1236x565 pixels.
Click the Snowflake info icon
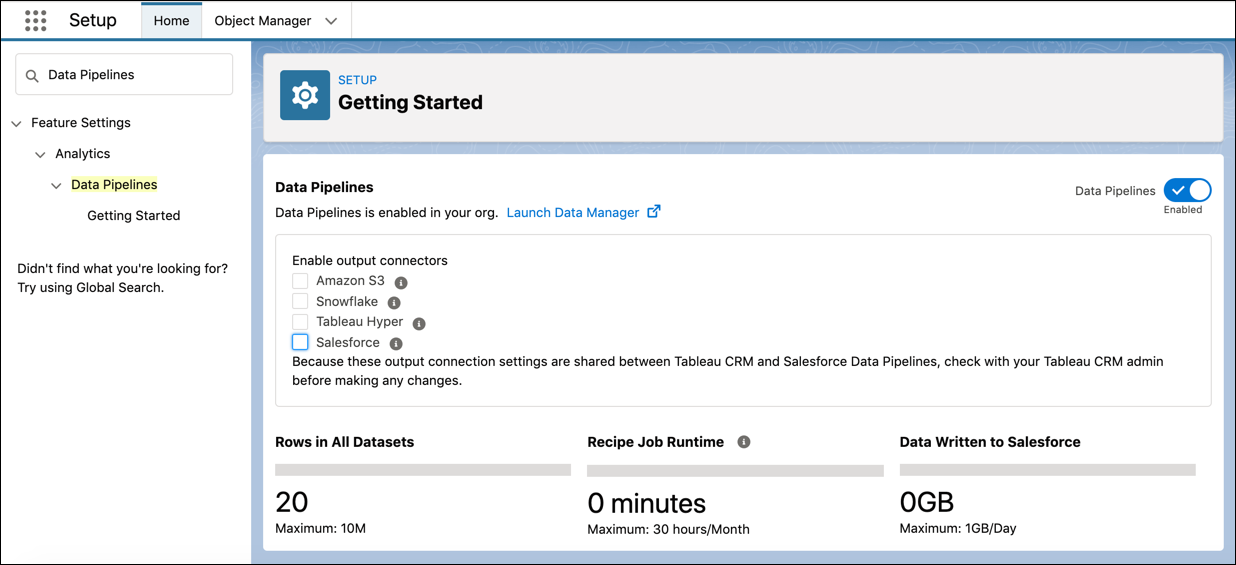coord(394,302)
